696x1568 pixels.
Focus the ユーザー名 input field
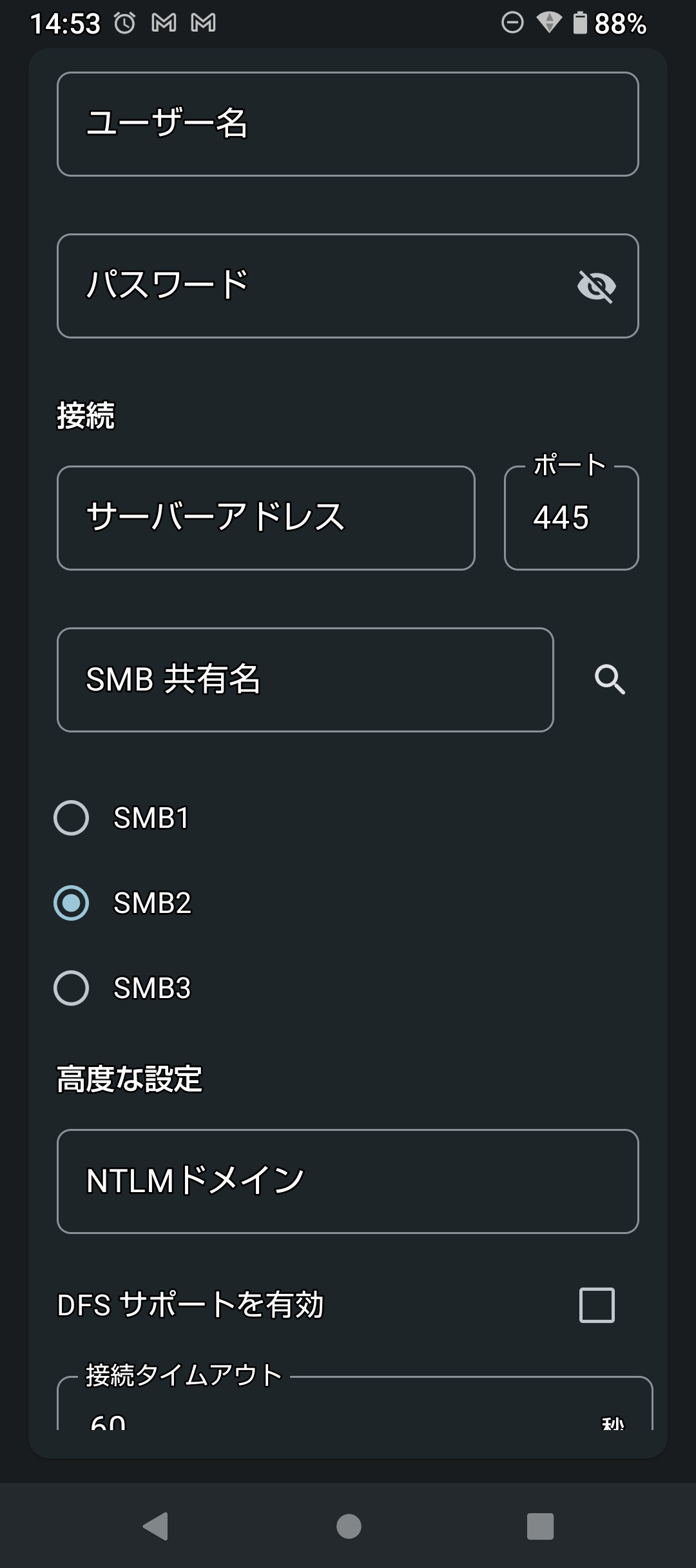click(348, 124)
